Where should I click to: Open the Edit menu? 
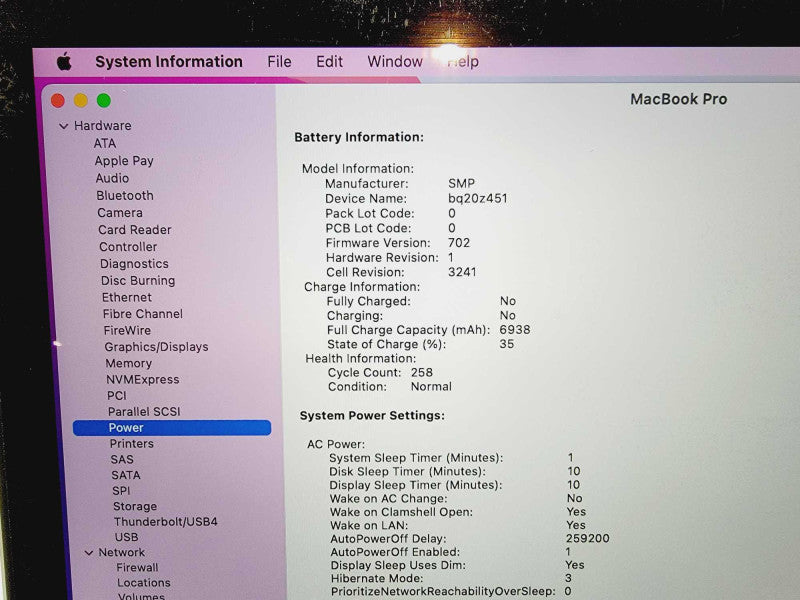coord(330,62)
